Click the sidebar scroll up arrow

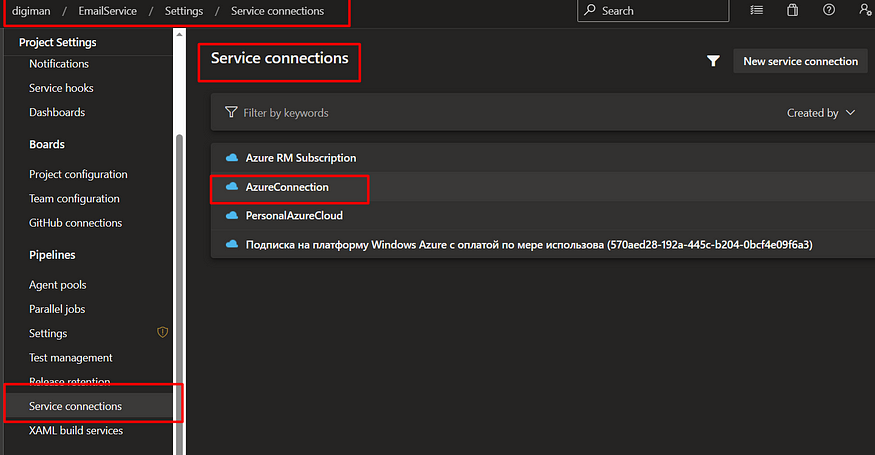coord(179,35)
